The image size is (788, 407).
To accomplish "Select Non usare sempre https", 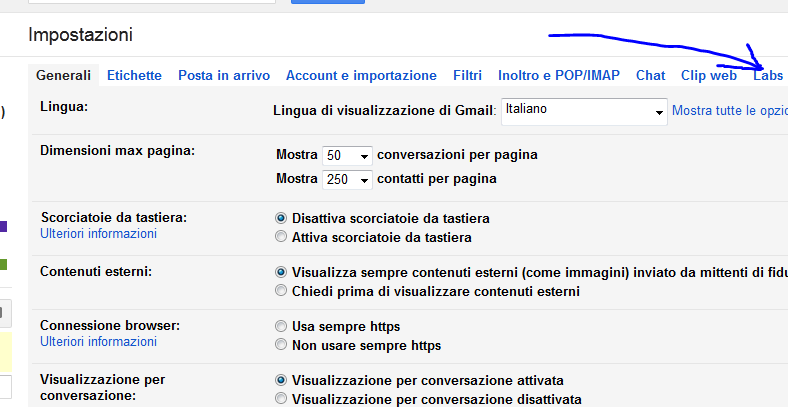I will coord(281,346).
